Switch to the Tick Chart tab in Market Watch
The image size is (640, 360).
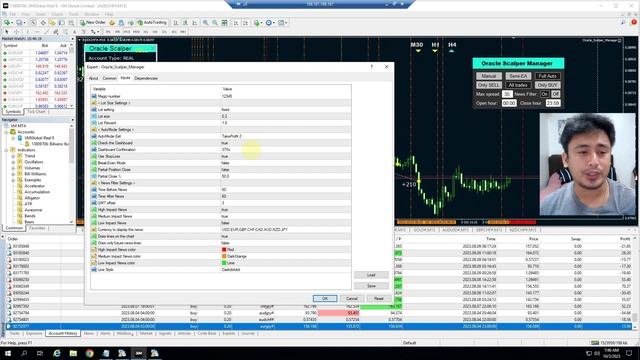[37, 111]
